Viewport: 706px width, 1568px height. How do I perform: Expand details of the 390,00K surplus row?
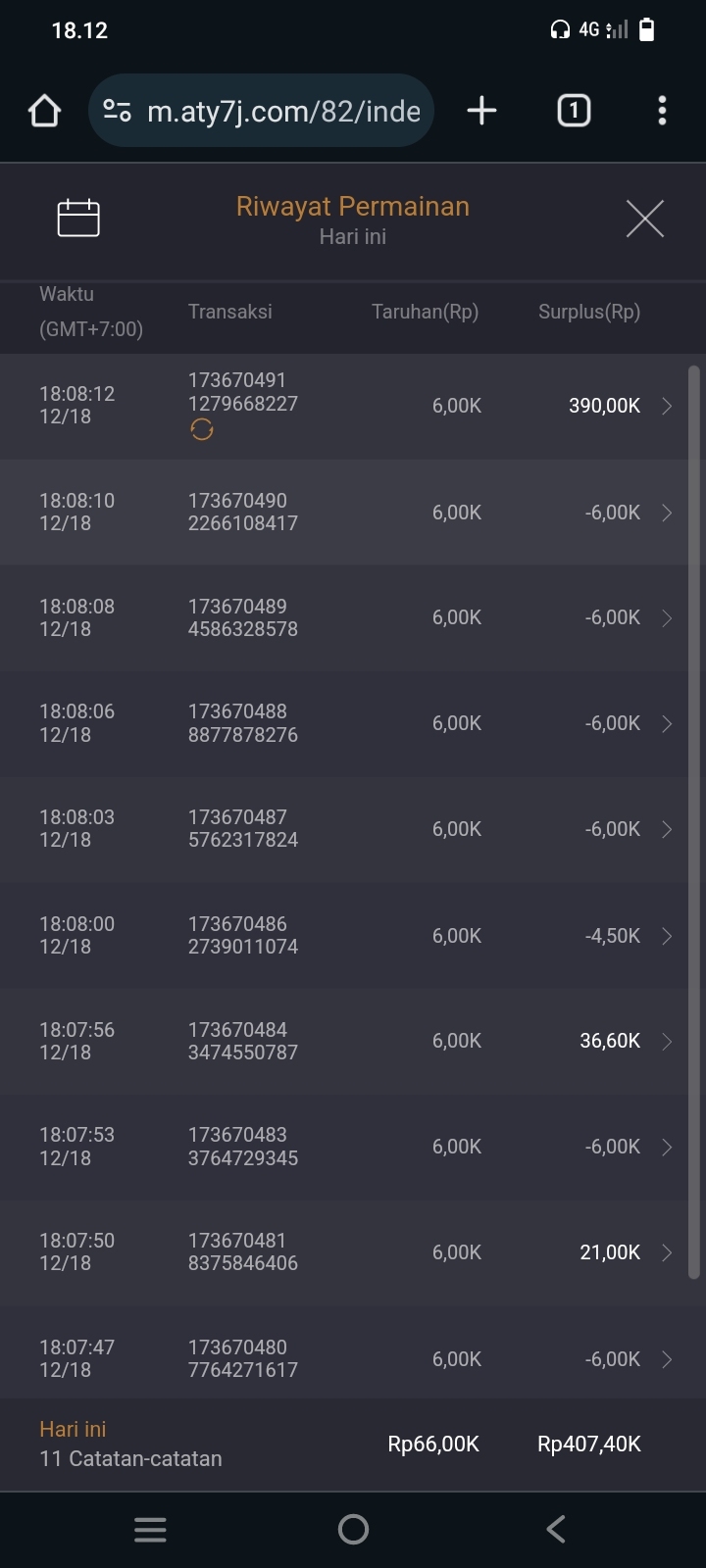(667, 406)
